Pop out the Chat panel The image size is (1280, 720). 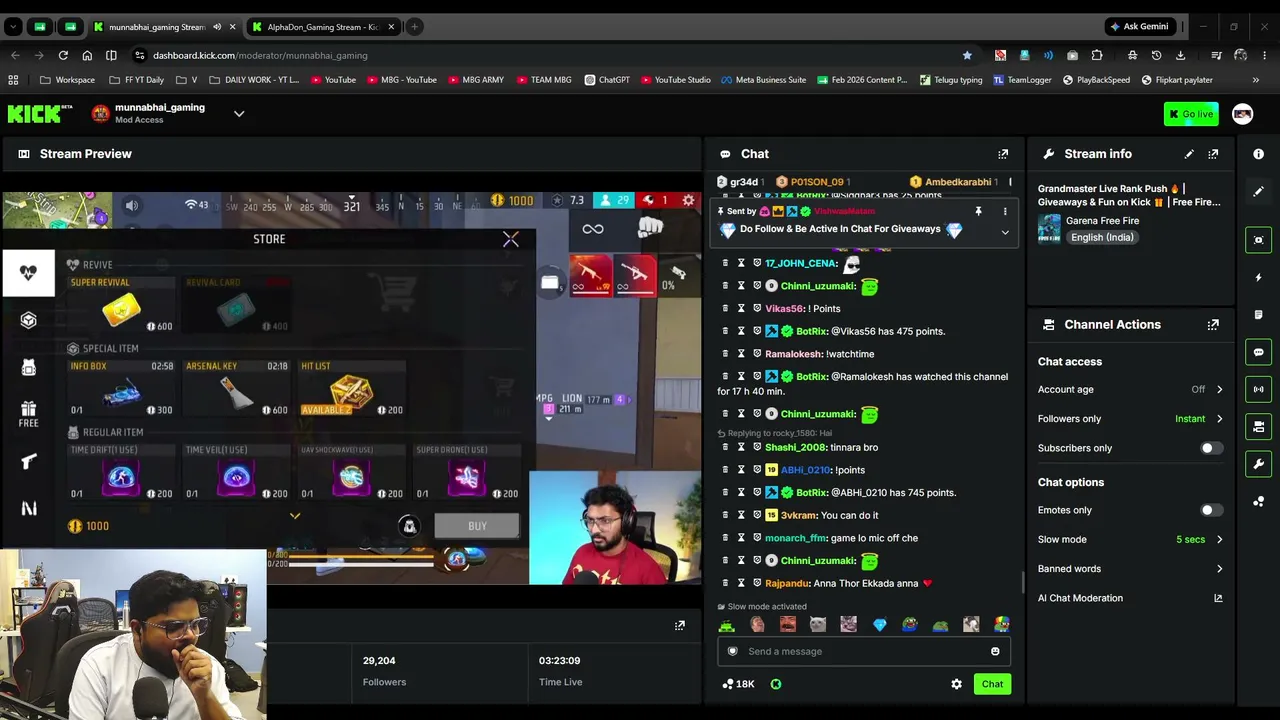[1003, 154]
